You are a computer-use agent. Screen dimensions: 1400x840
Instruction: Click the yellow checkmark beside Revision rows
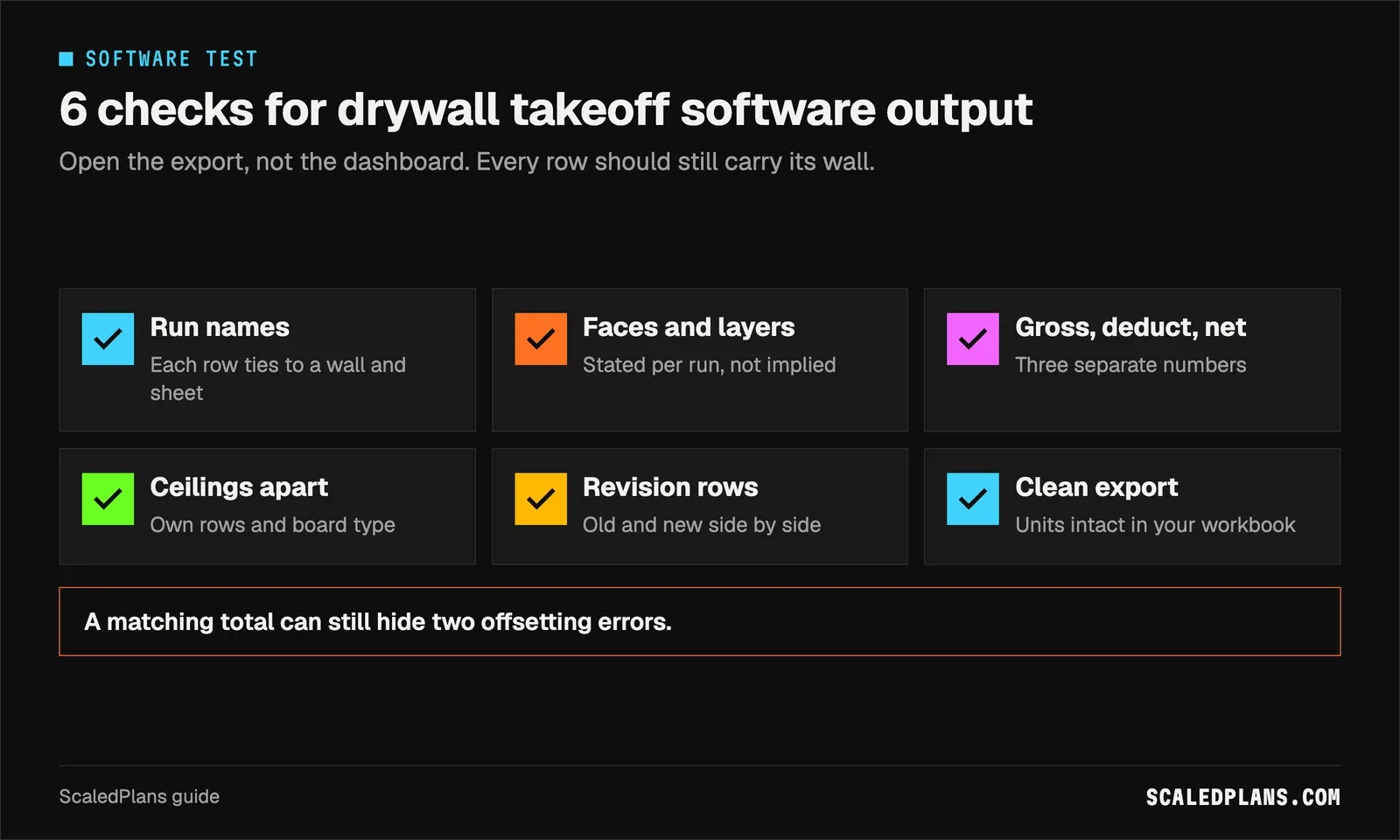pos(541,499)
